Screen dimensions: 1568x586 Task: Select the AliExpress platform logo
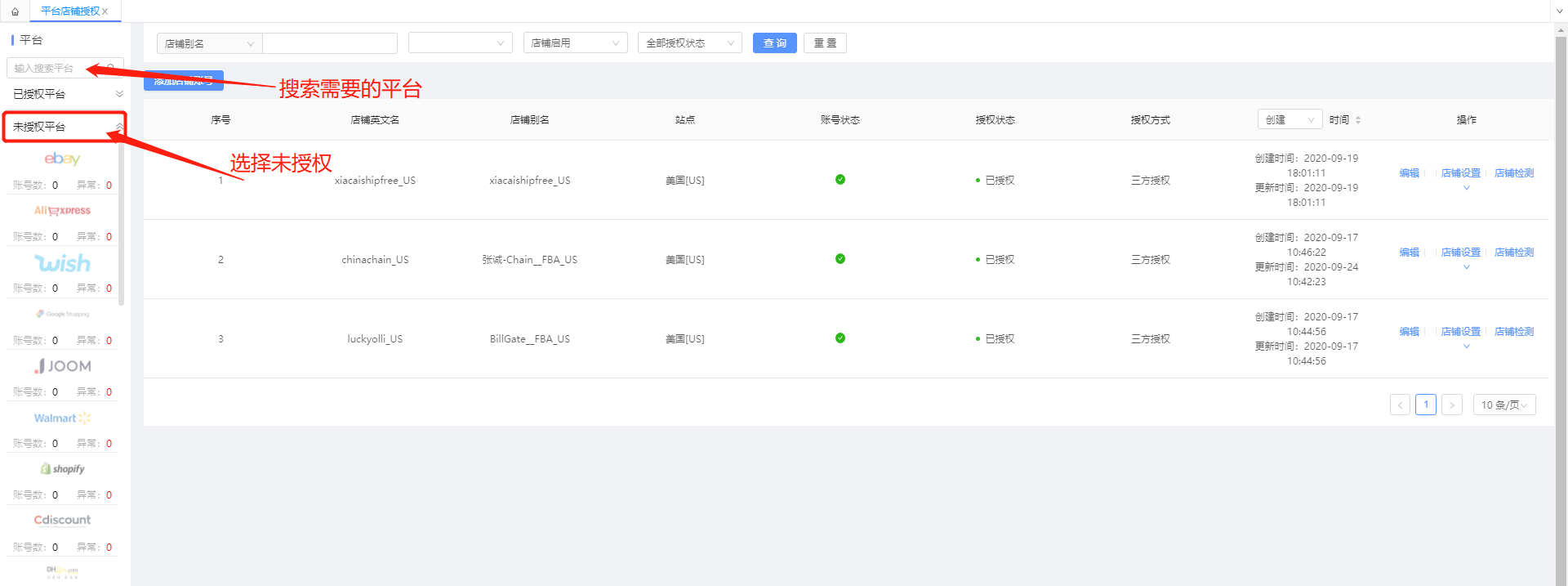pos(62,211)
